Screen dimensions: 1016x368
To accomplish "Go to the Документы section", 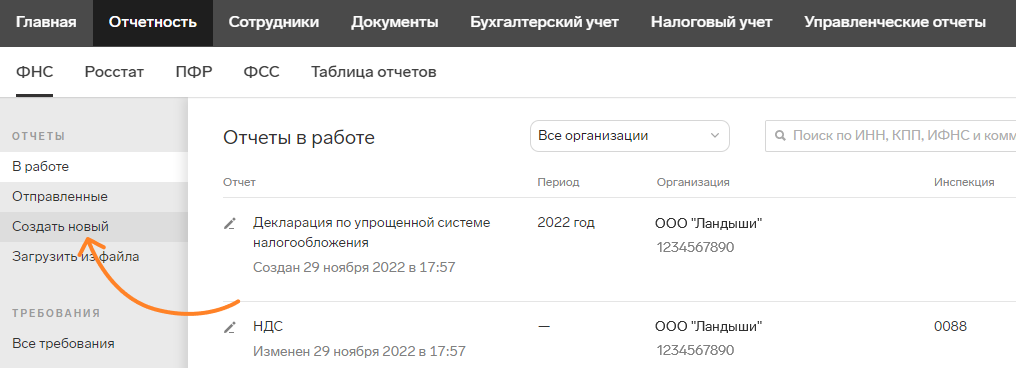I will 395,23.
